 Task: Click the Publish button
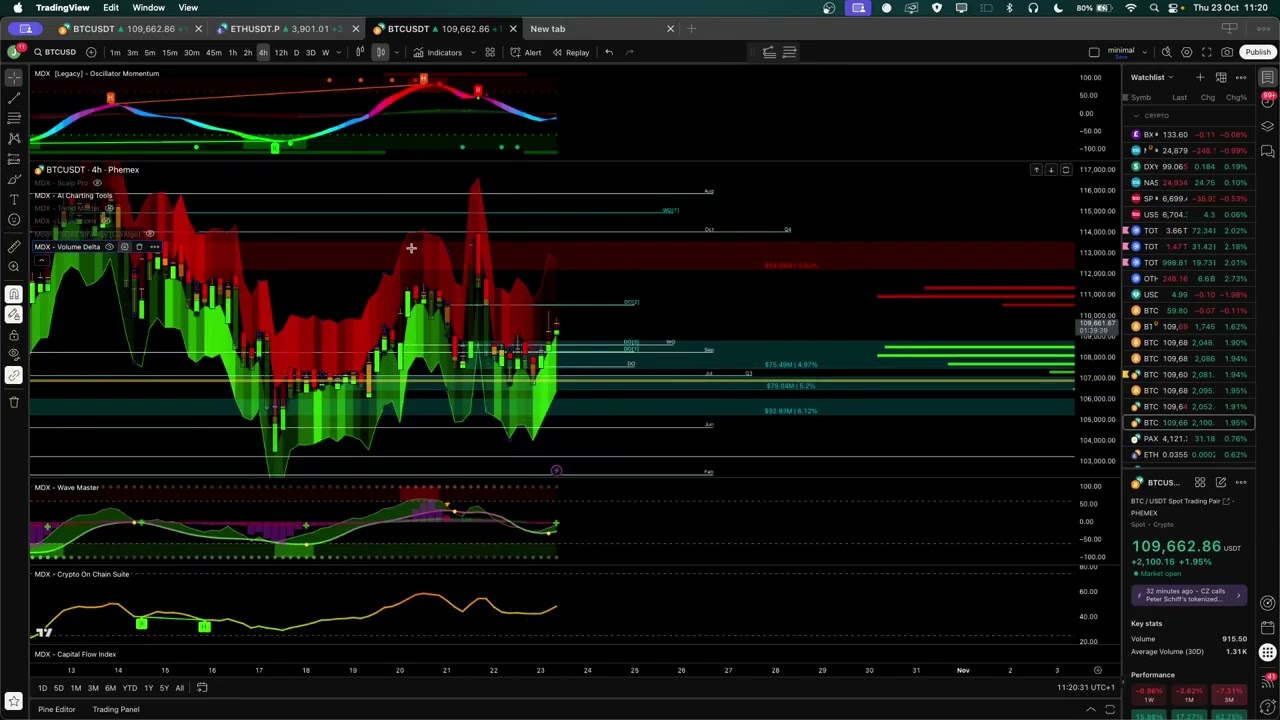(x=1258, y=52)
